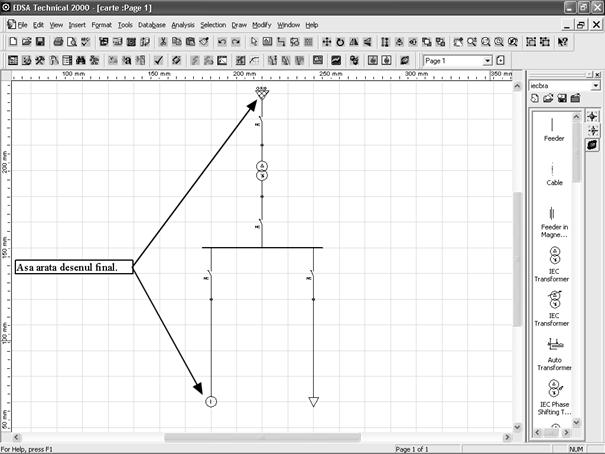Click the Cut scissors icon

(163, 42)
